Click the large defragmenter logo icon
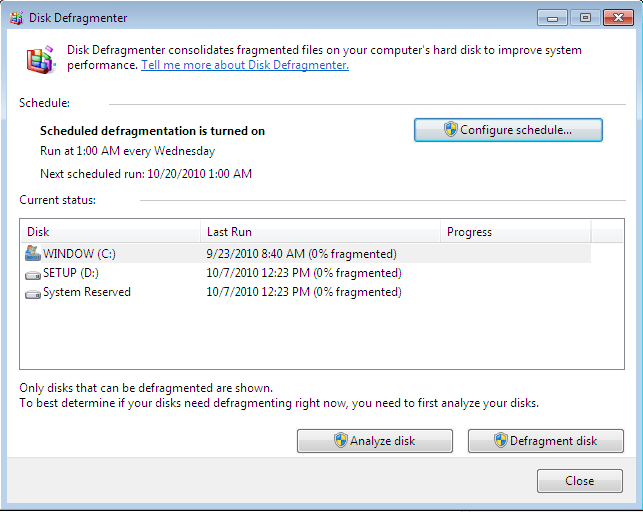Image resolution: width=643 pixels, height=512 pixels. tap(39, 60)
